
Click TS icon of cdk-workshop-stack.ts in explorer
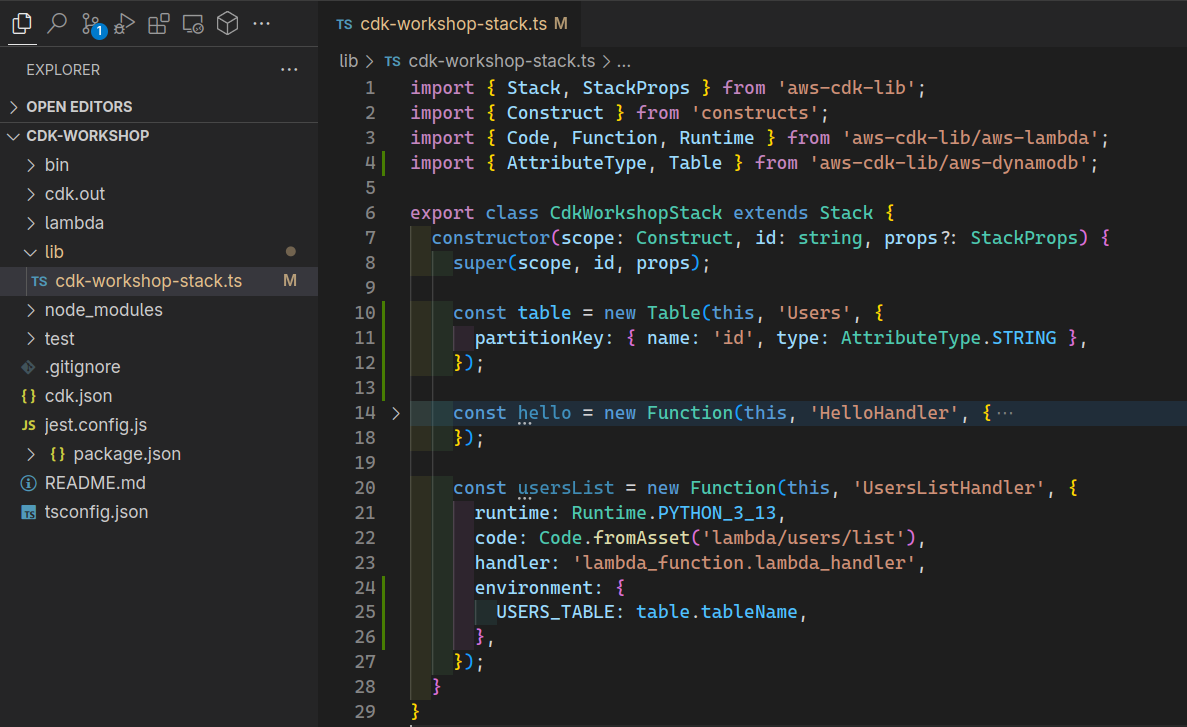tap(39, 281)
